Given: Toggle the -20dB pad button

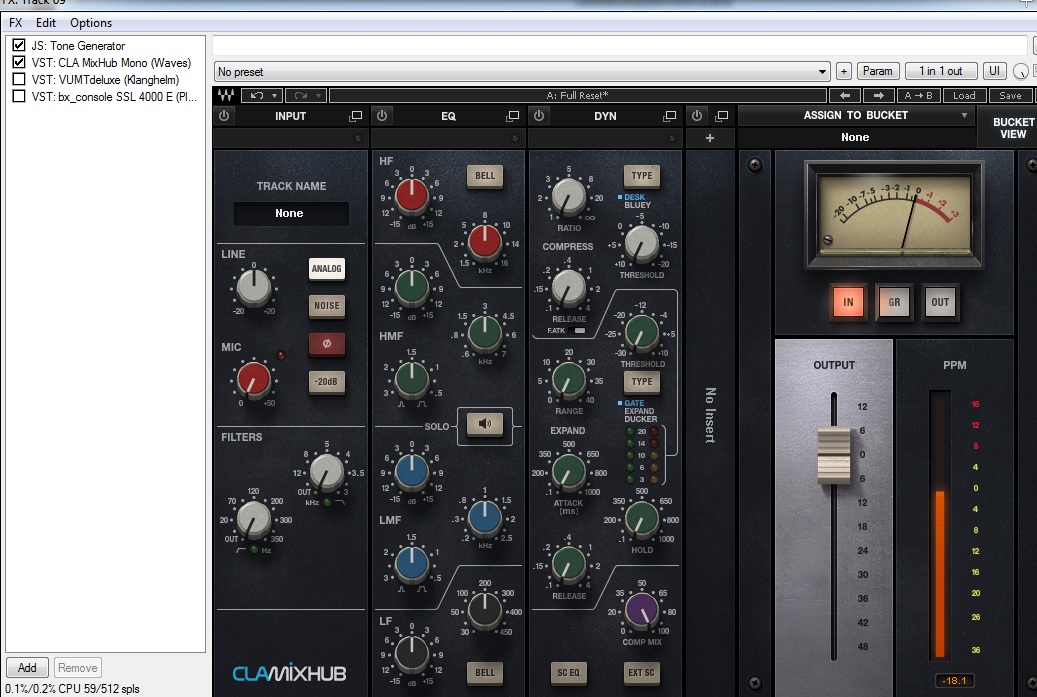Looking at the screenshot, I should (x=327, y=382).
